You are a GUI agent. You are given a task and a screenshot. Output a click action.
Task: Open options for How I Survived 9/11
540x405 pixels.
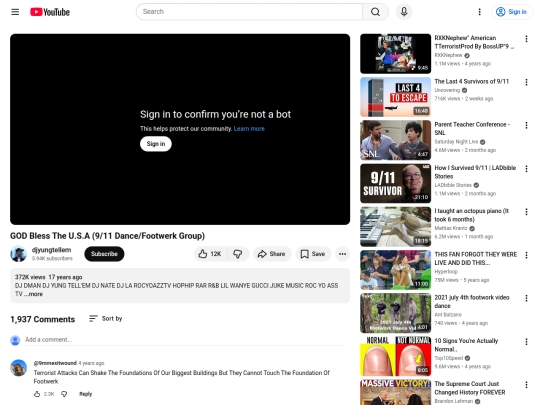526,169
